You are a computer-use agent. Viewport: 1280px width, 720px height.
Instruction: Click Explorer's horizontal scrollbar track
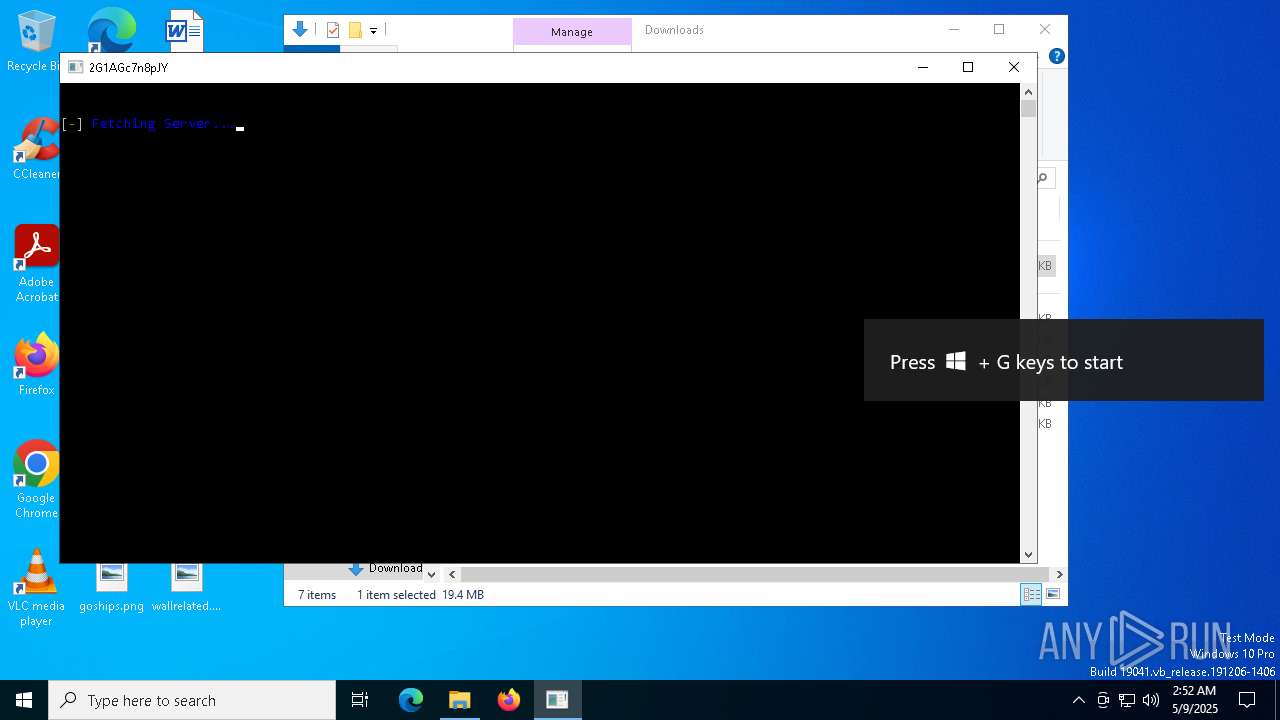point(756,574)
